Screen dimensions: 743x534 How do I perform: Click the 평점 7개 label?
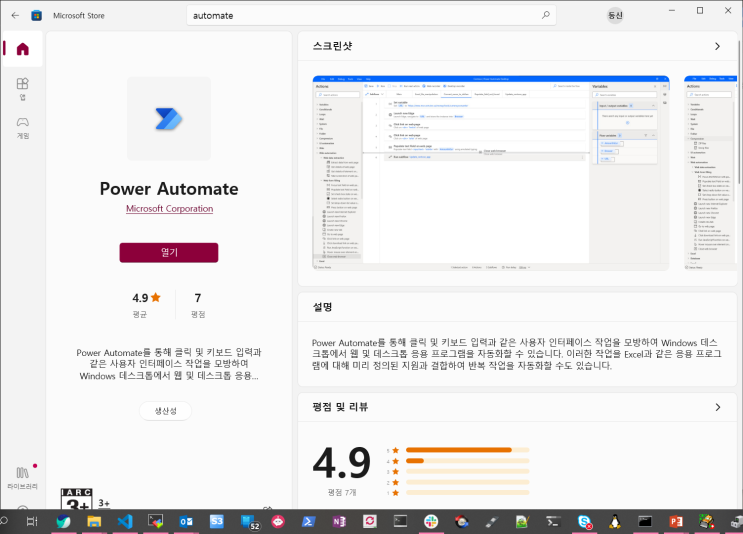[x=342, y=493]
